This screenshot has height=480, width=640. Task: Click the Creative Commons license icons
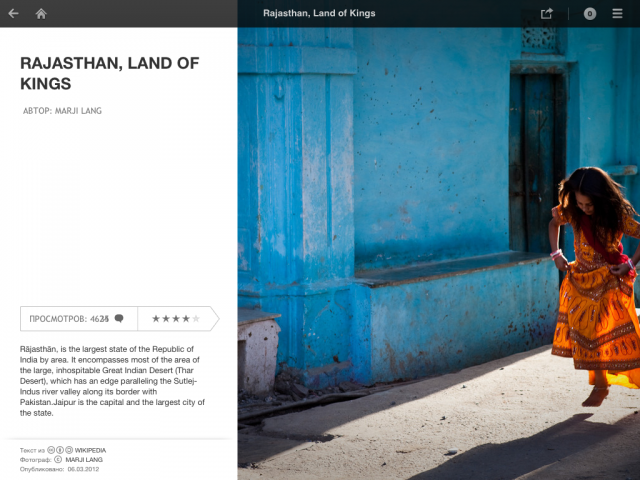[x=62, y=451]
